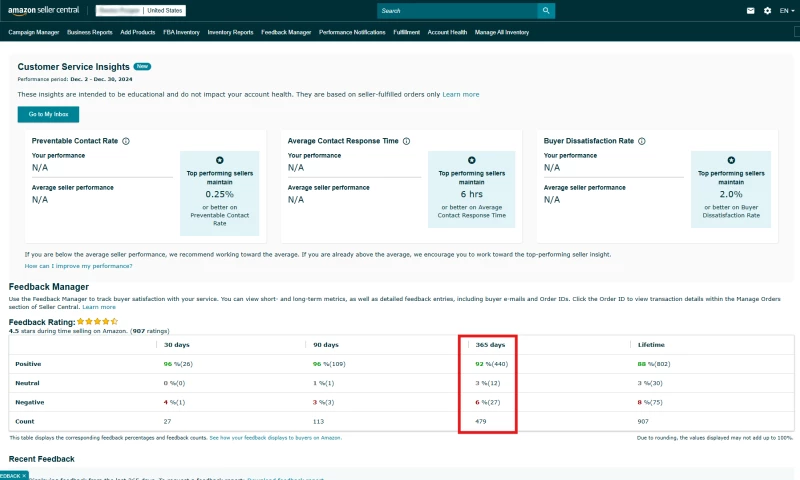Expand the EN language dropdown
The height and width of the screenshot is (480, 800).
[x=787, y=11]
